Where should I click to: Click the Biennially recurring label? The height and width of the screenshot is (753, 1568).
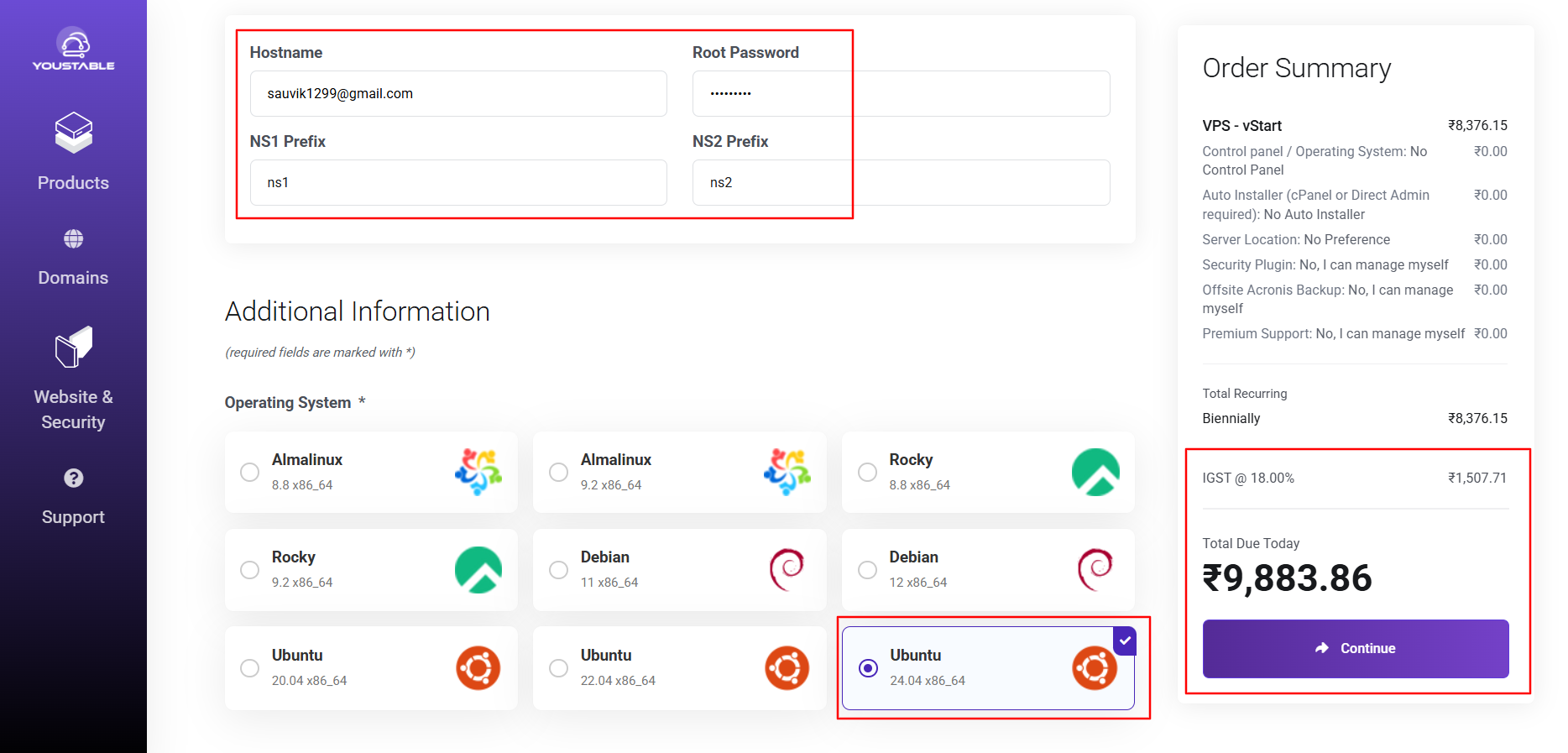coord(1231,418)
